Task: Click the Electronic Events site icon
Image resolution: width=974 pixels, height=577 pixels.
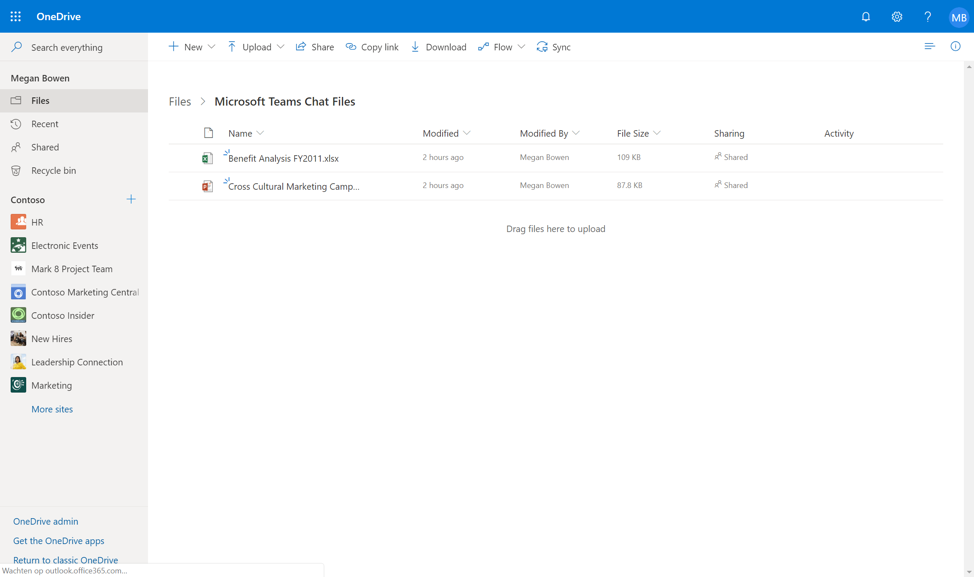Action: pos(18,245)
